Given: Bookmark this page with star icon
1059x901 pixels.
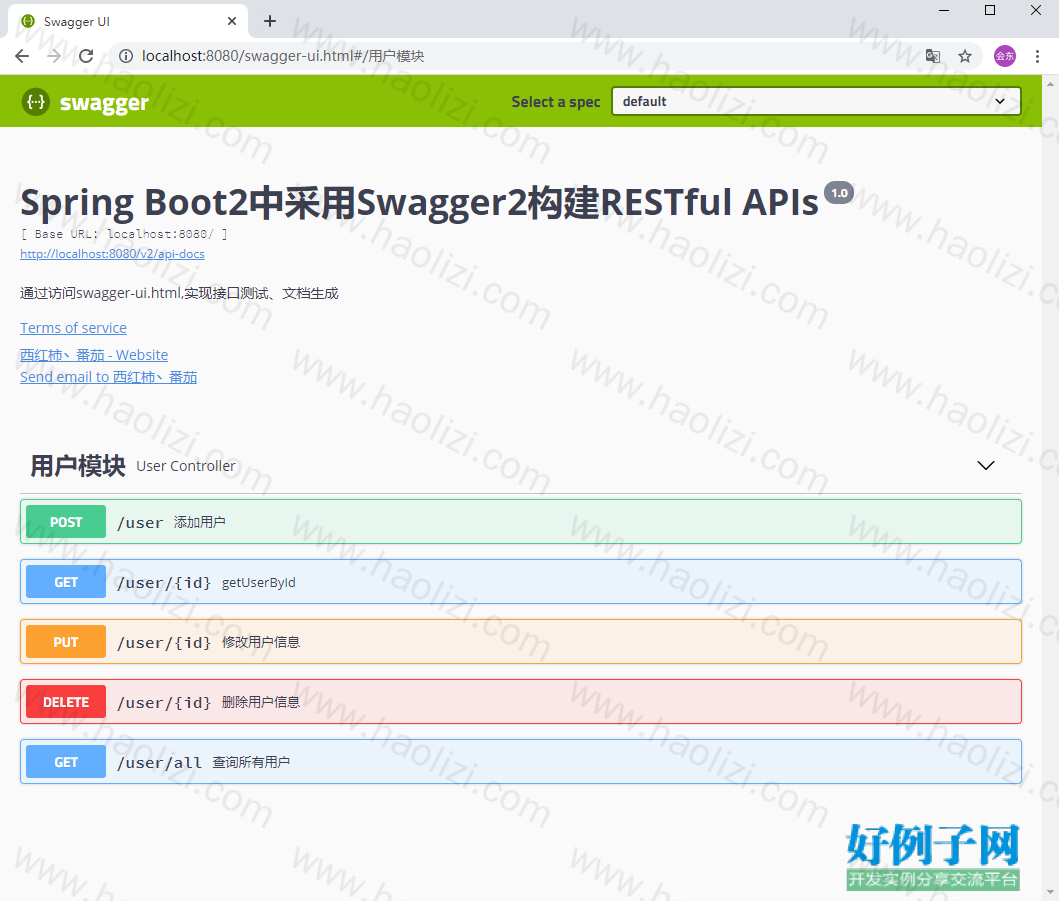Looking at the screenshot, I should pyautogui.click(x=965, y=56).
